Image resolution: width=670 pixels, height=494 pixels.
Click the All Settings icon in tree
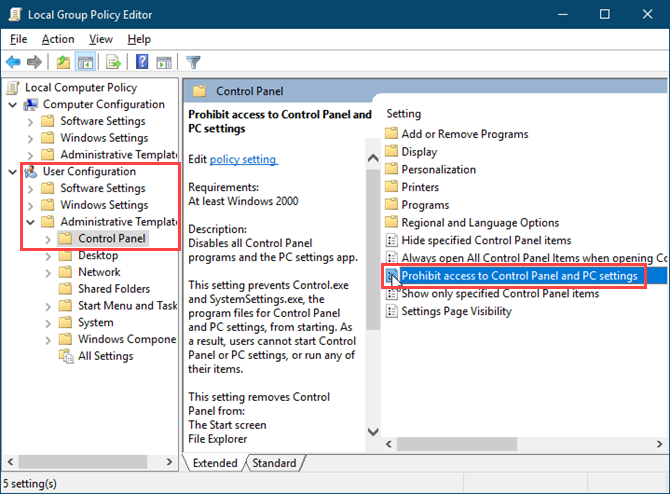tap(66, 356)
